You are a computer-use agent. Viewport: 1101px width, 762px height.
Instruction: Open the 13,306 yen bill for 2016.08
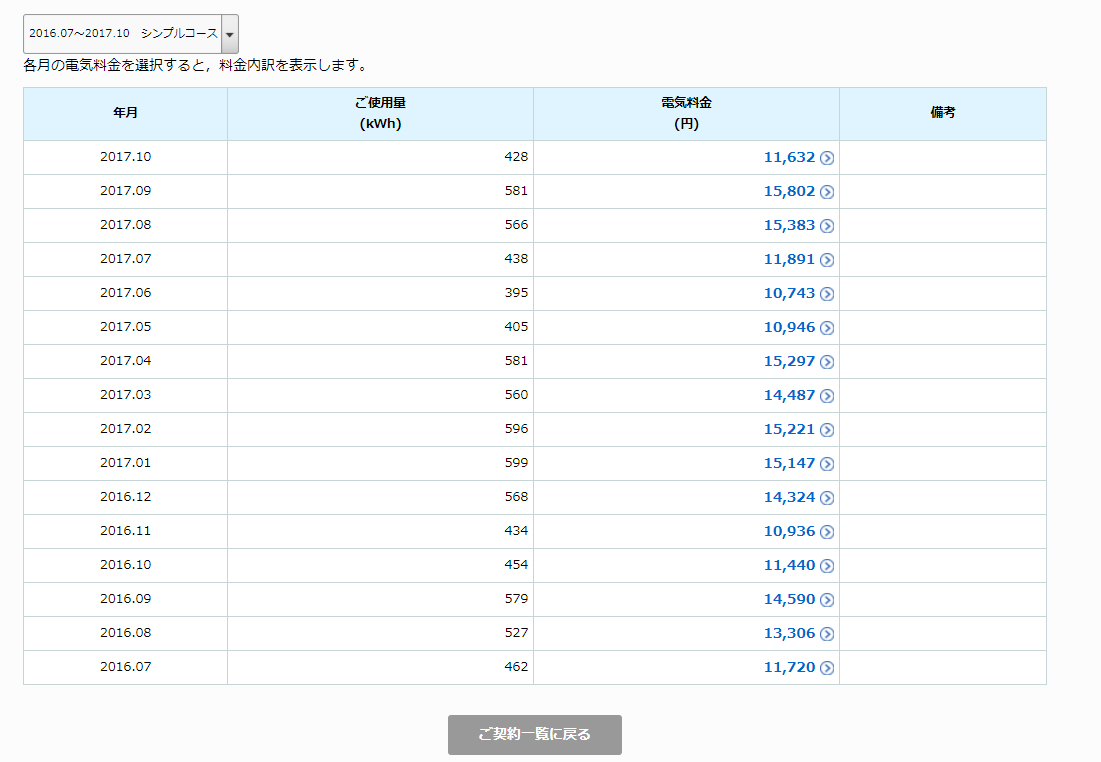(789, 633)
